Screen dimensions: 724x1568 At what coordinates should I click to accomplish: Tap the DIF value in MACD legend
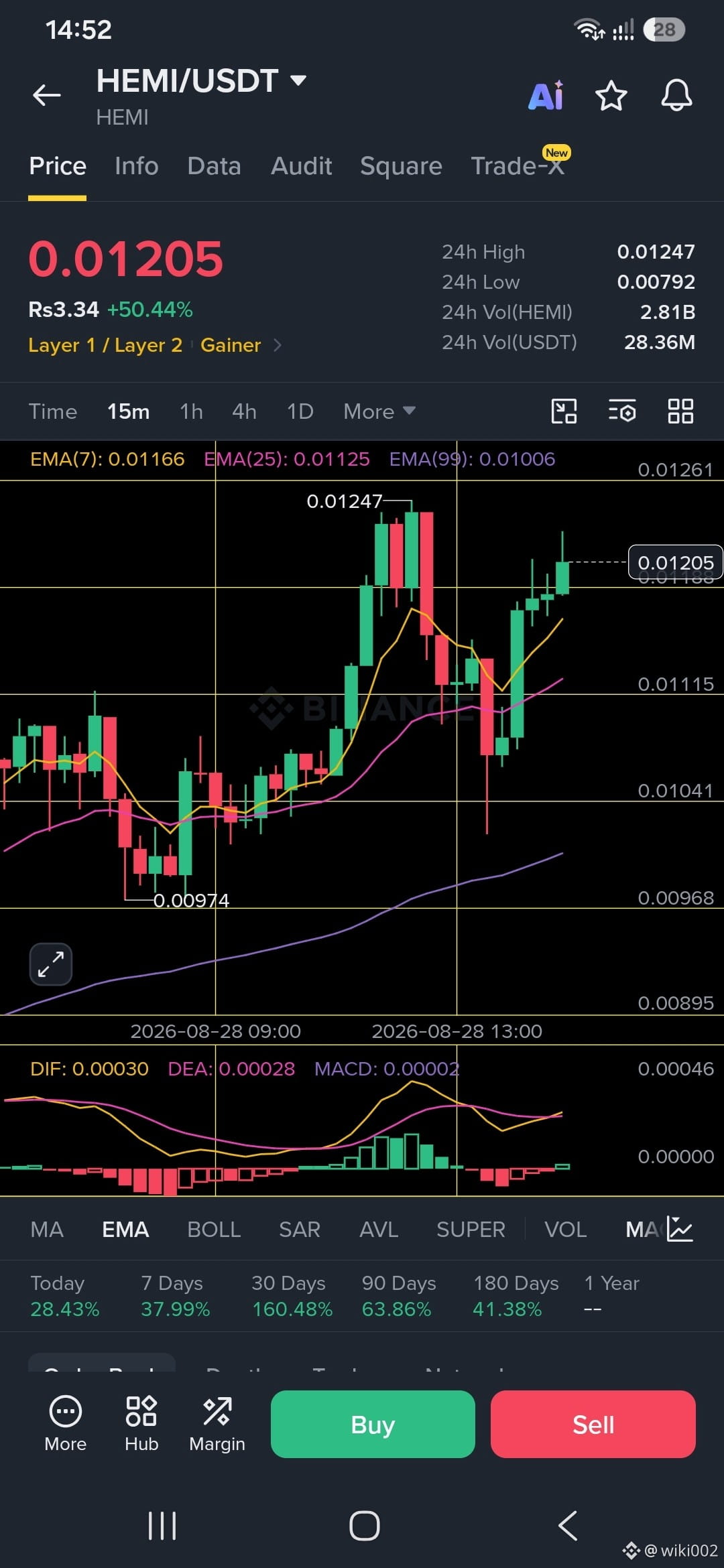89,1069
